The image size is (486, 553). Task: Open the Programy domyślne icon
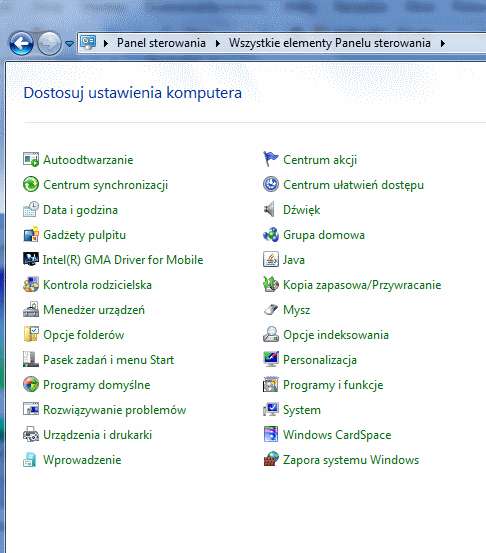point(31,385)
